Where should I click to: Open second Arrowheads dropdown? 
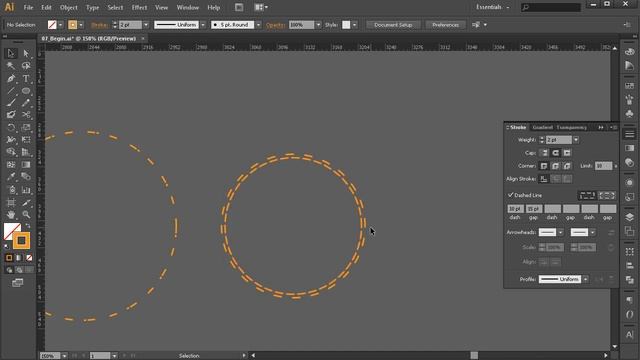coord(592,232)
